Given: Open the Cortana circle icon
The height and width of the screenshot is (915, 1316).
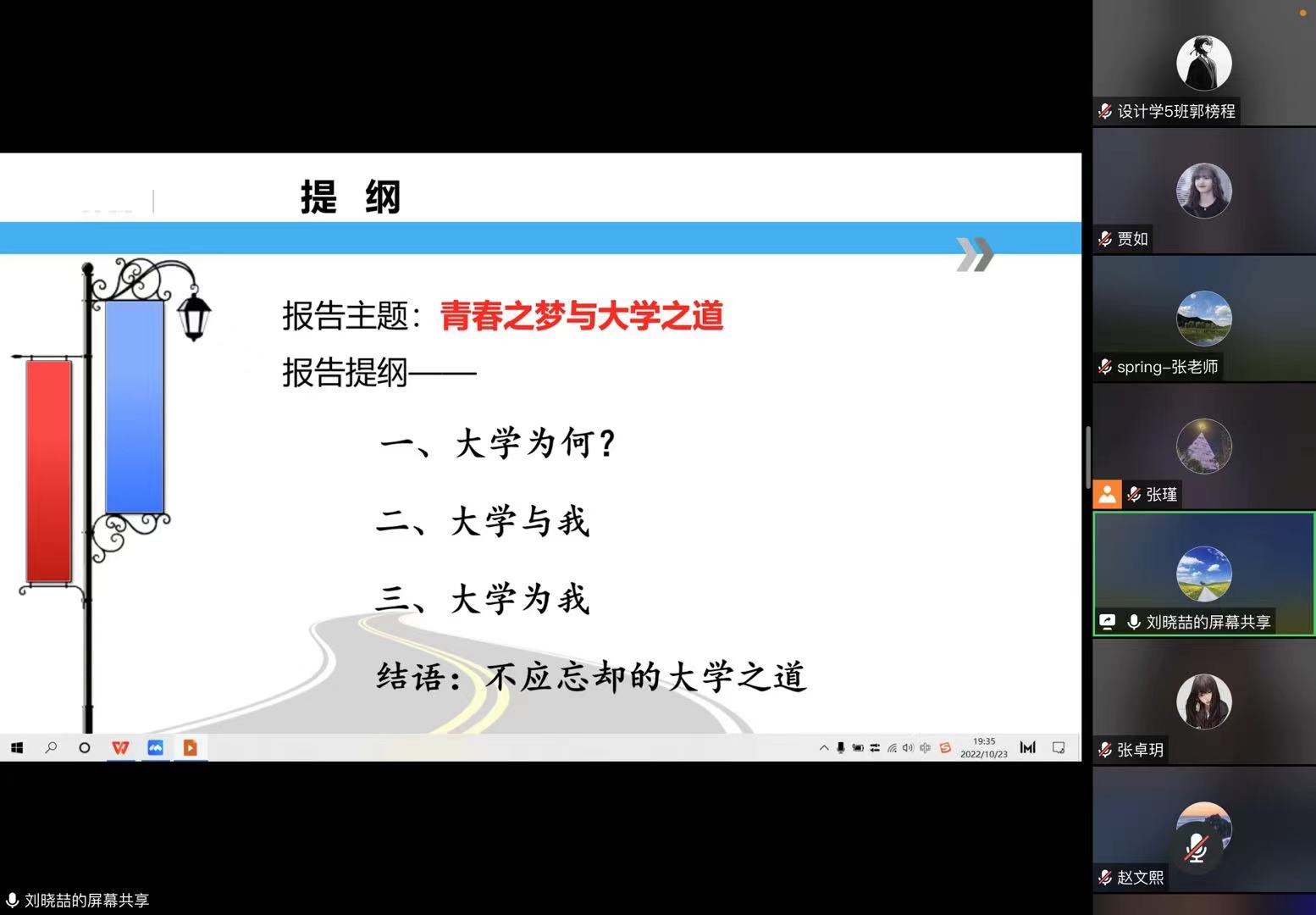Looking at the screenshot, I should pos(85,747).
